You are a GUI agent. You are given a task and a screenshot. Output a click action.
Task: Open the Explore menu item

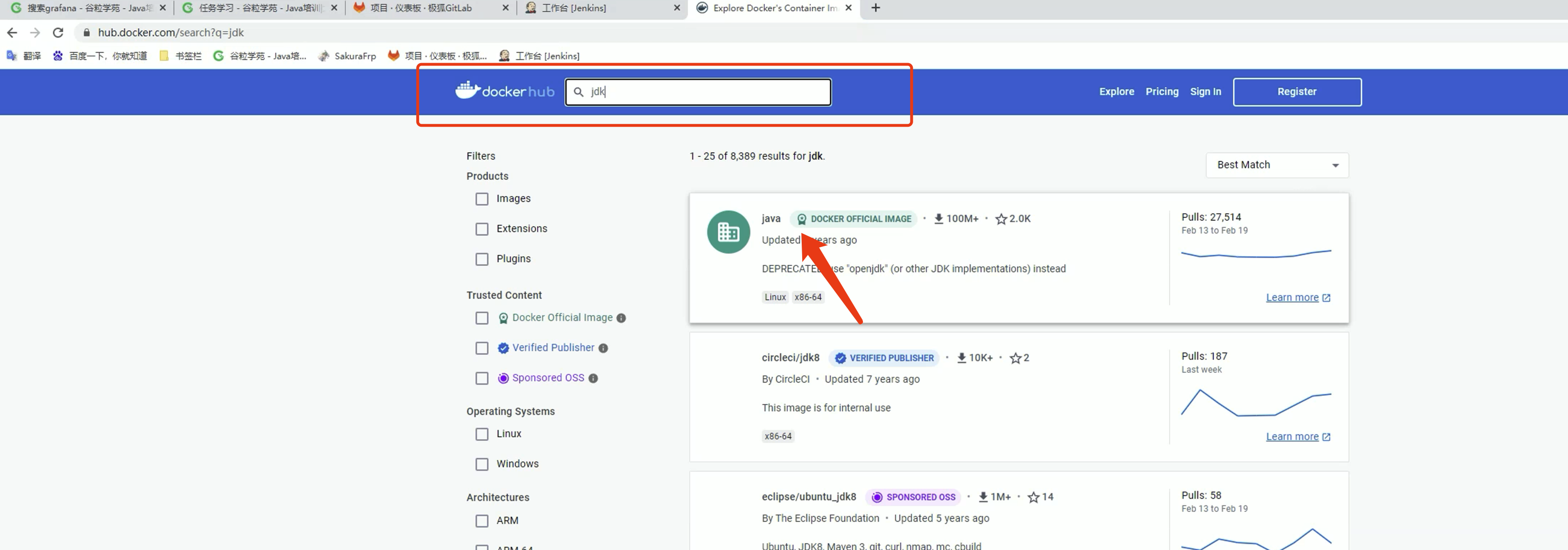coord(1116,91)
